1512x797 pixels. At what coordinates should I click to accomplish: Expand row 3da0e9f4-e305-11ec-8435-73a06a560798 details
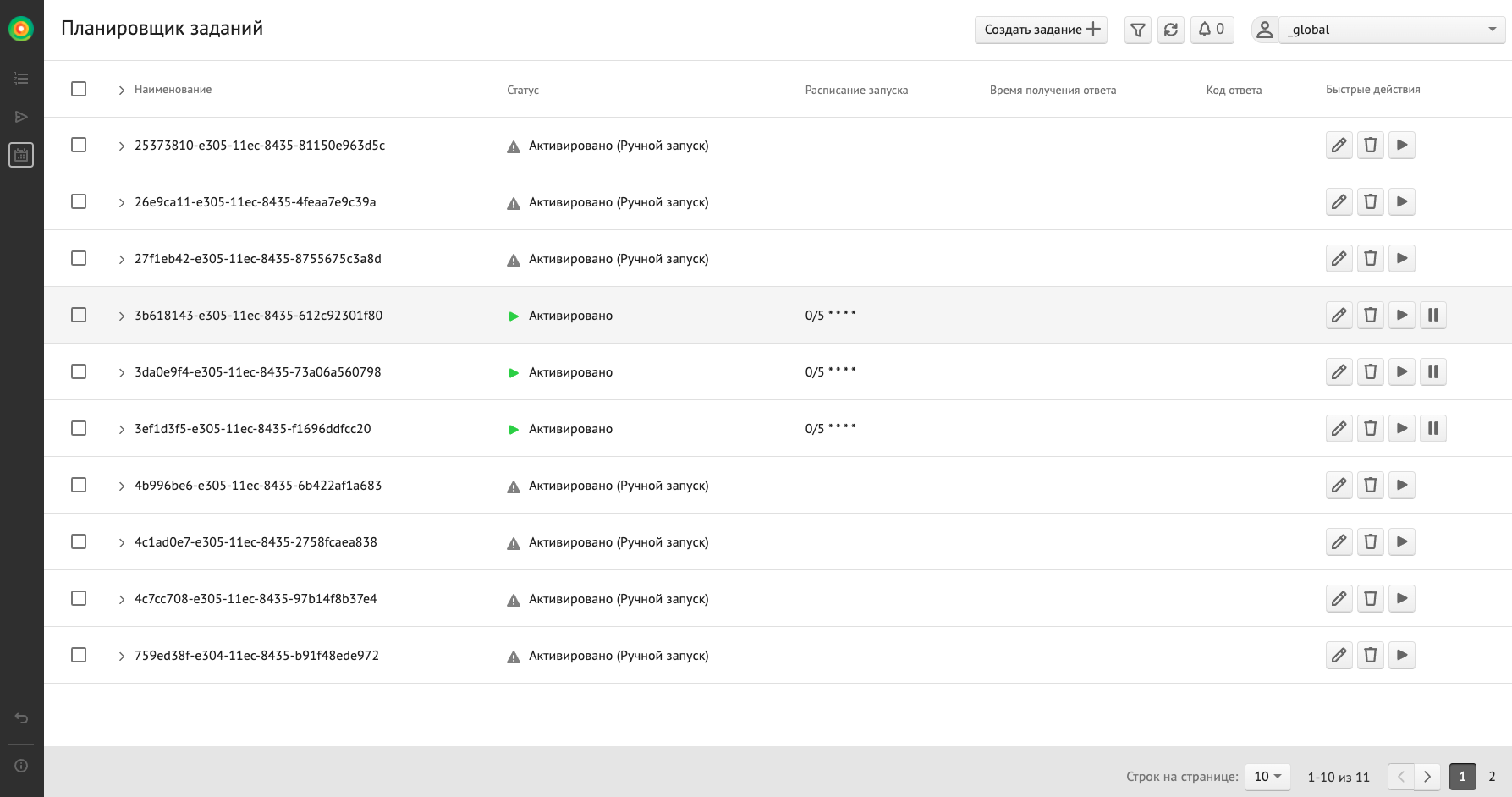point(121,373)
